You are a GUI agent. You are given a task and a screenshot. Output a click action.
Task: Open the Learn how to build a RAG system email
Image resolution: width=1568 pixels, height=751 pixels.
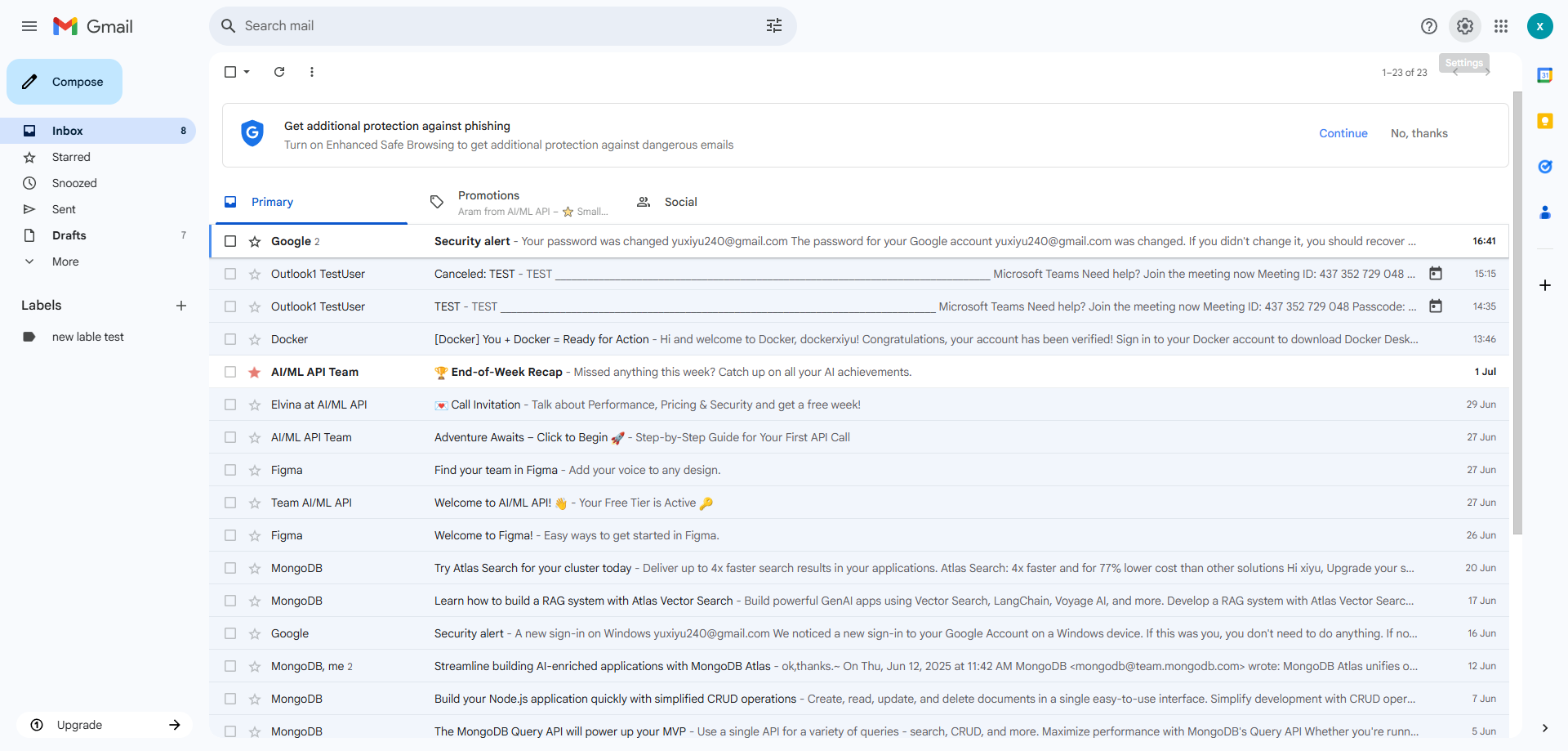(x=859, y=601)
